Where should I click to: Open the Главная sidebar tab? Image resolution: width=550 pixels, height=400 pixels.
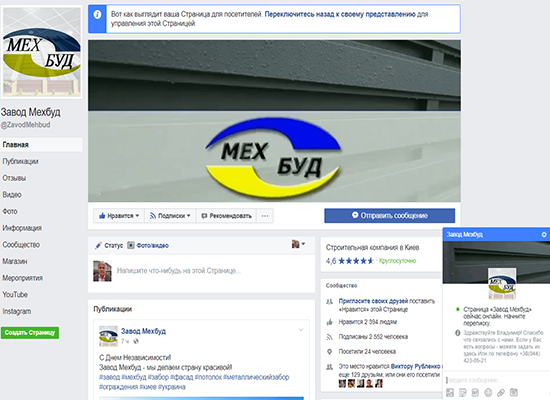[41, 145]
